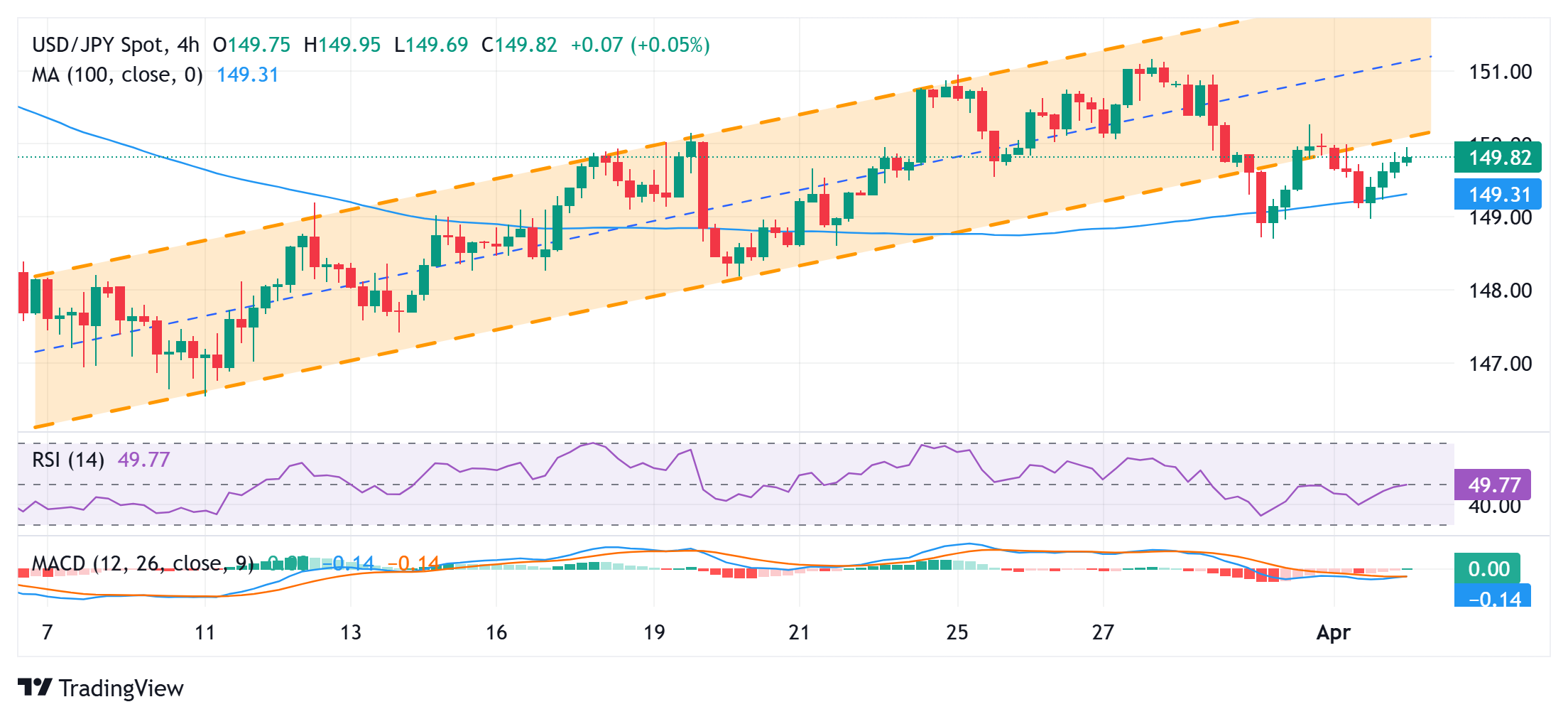The height and width of the screenshot is (719, 1568).
Task: Open the MACD (12, 26, close, 9) label
Action: pos(142,563)
